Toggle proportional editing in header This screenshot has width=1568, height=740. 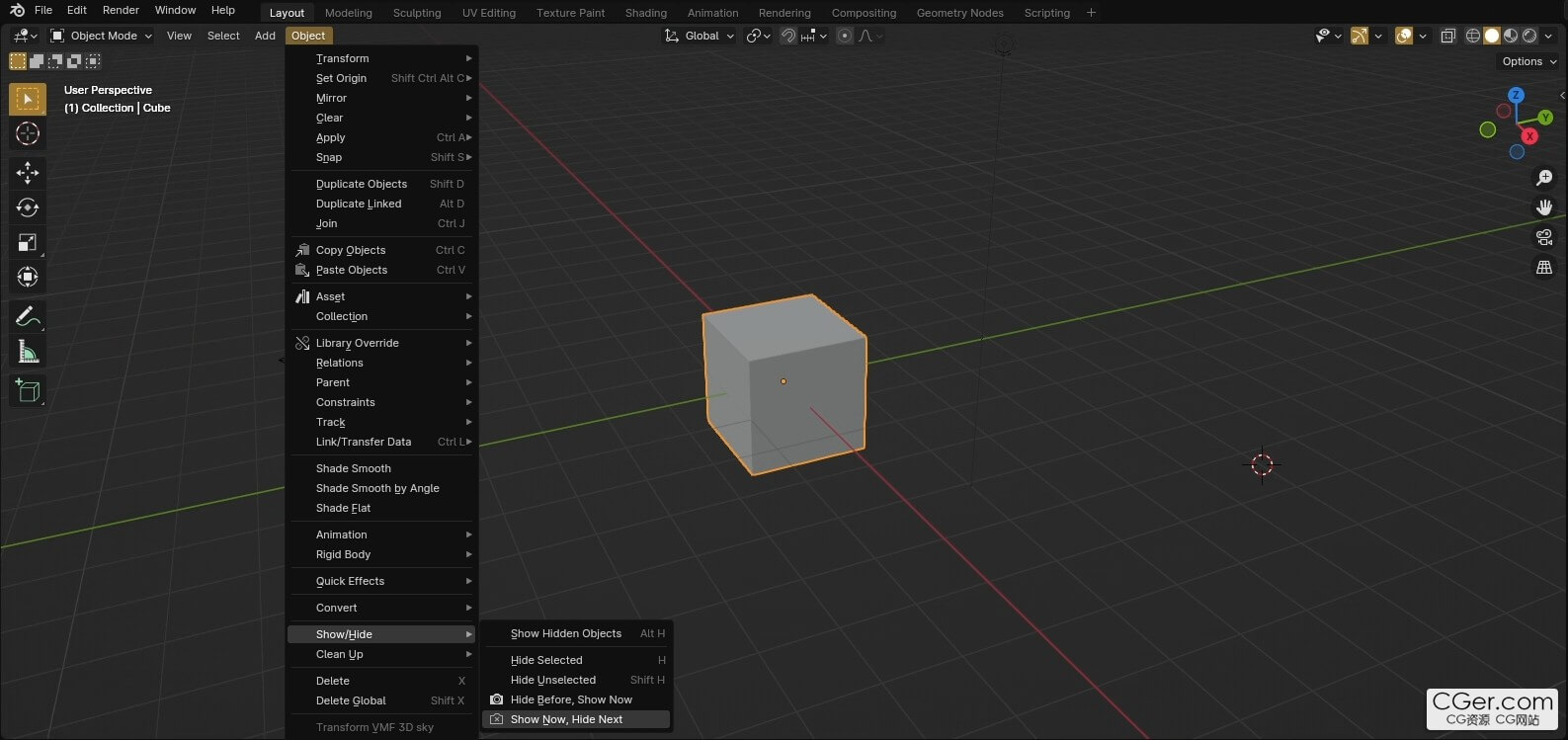coord(845,36)
